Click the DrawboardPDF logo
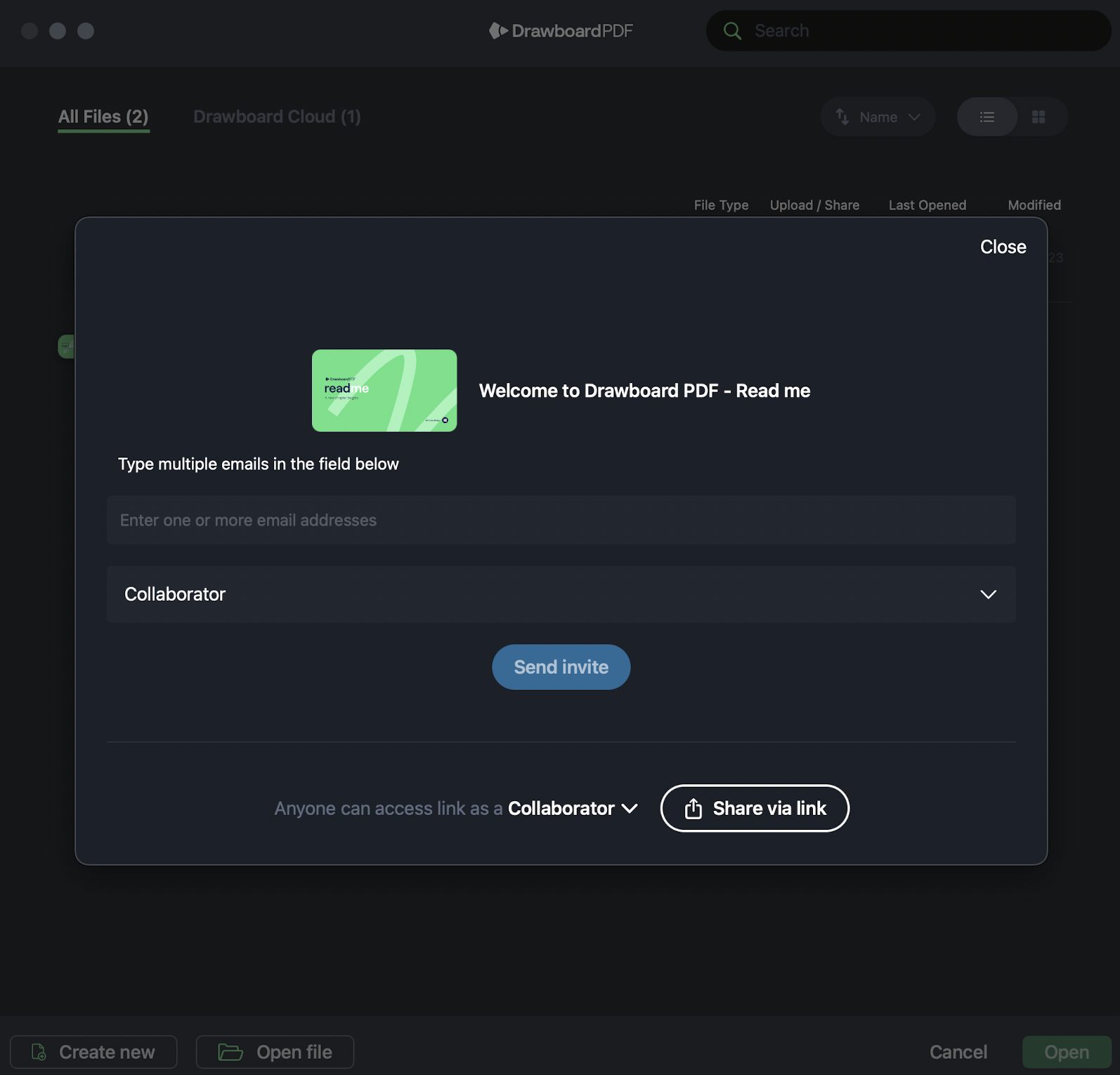Image resolution: width=1120 pixels, height=1075 pixels. [x=561, y=31]
